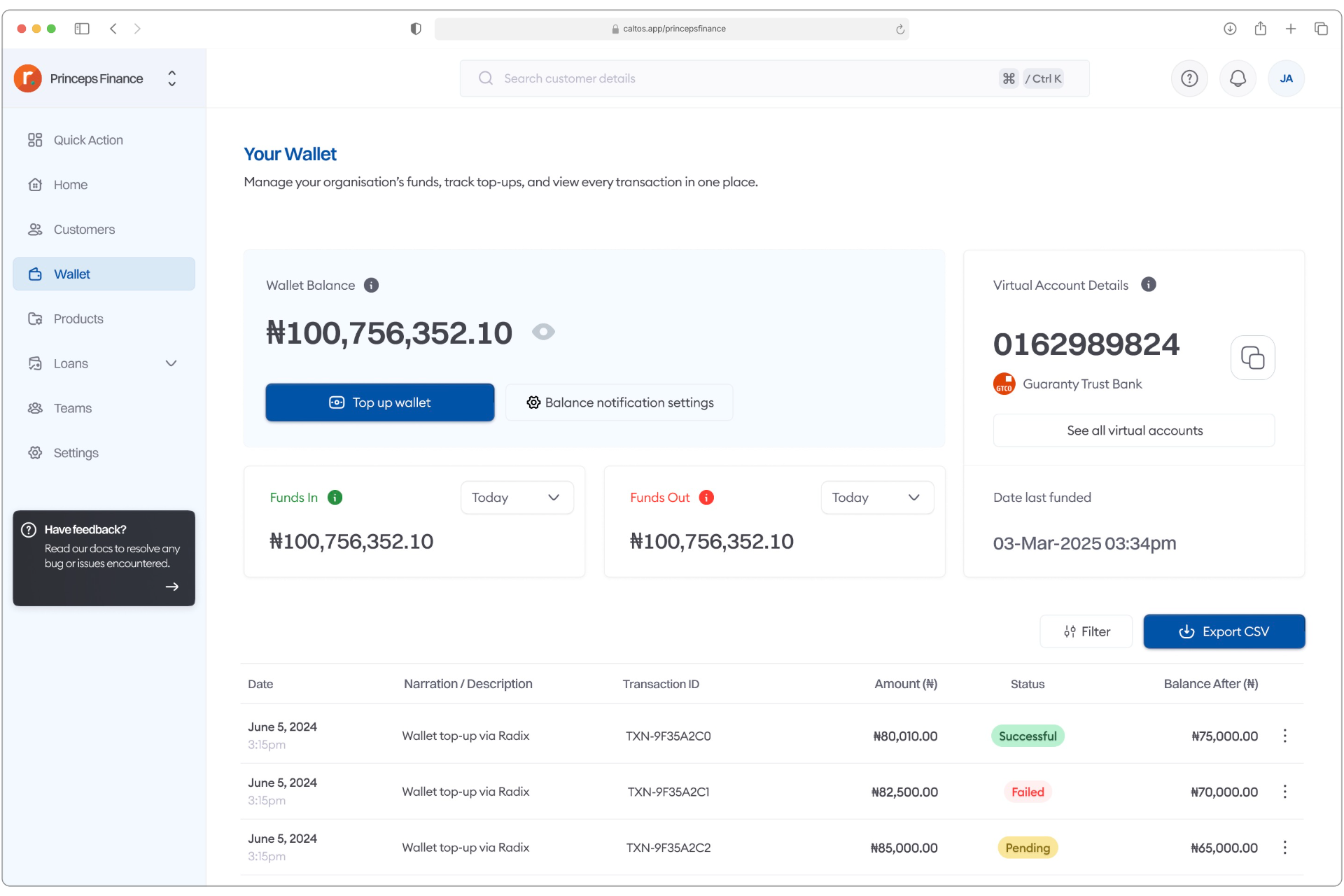Click See all virtual accounts
The image size is (1344, 896).
pos(1133,430)
